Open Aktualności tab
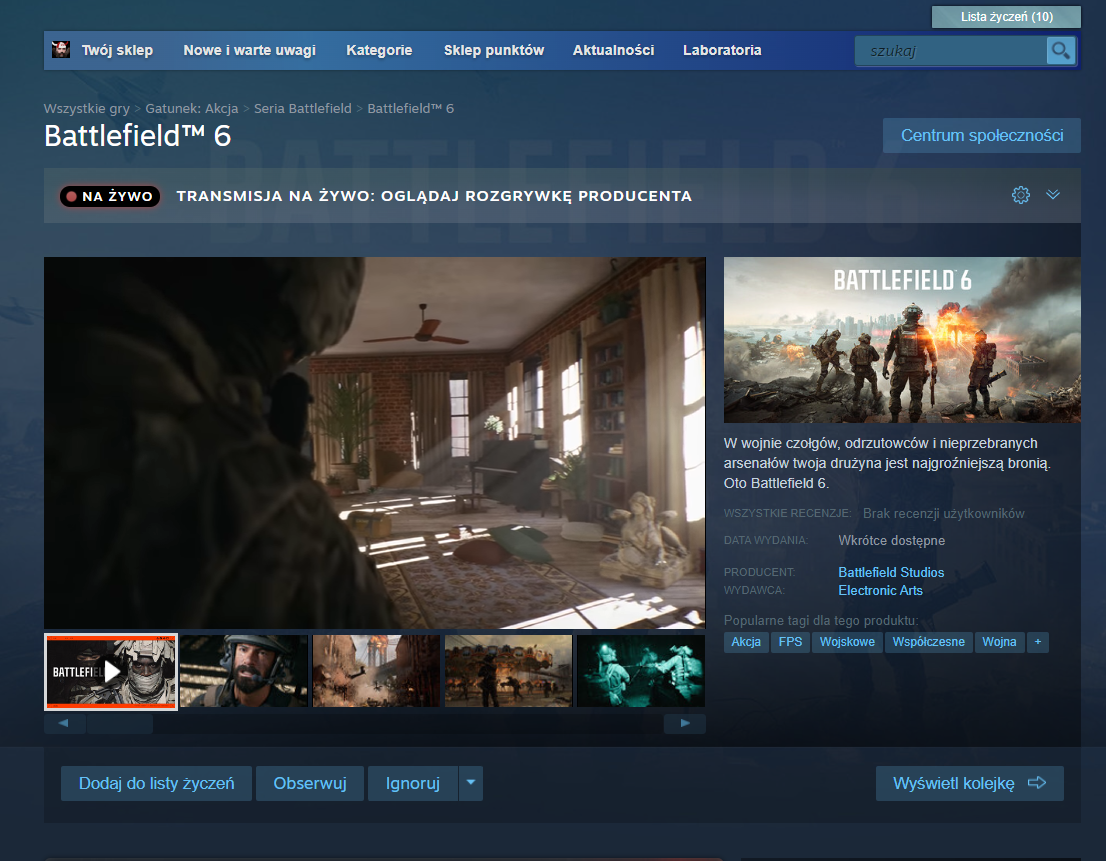1106x861 pixels. tap(613, 50)
